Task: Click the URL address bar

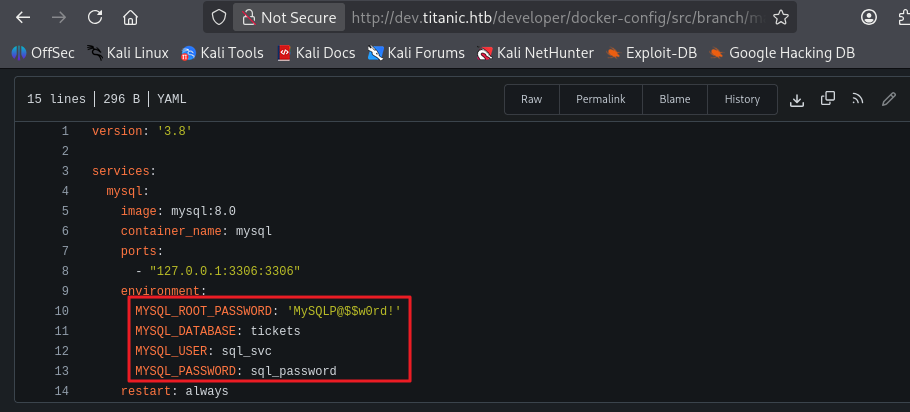Action: click(x=550, y=18)
